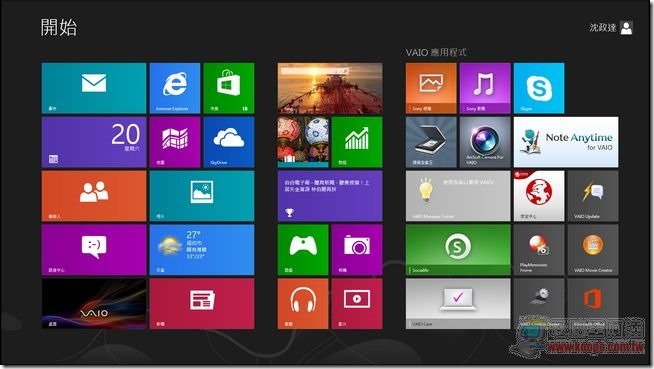Screen dimensions: 654x369
Task: Open the Weather tile showing 27°
Action: [202, 250]
